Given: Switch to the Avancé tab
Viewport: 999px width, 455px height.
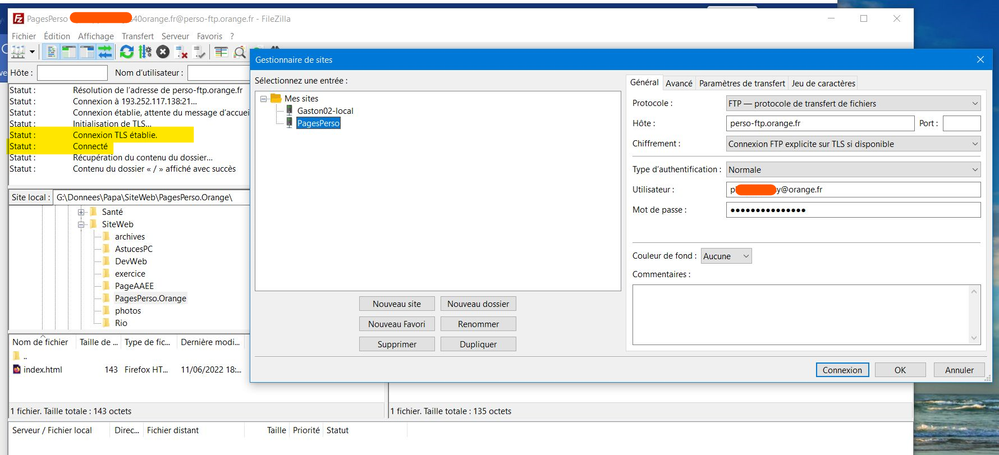Looking at the screenshot, I should click(x=679, y=83).
